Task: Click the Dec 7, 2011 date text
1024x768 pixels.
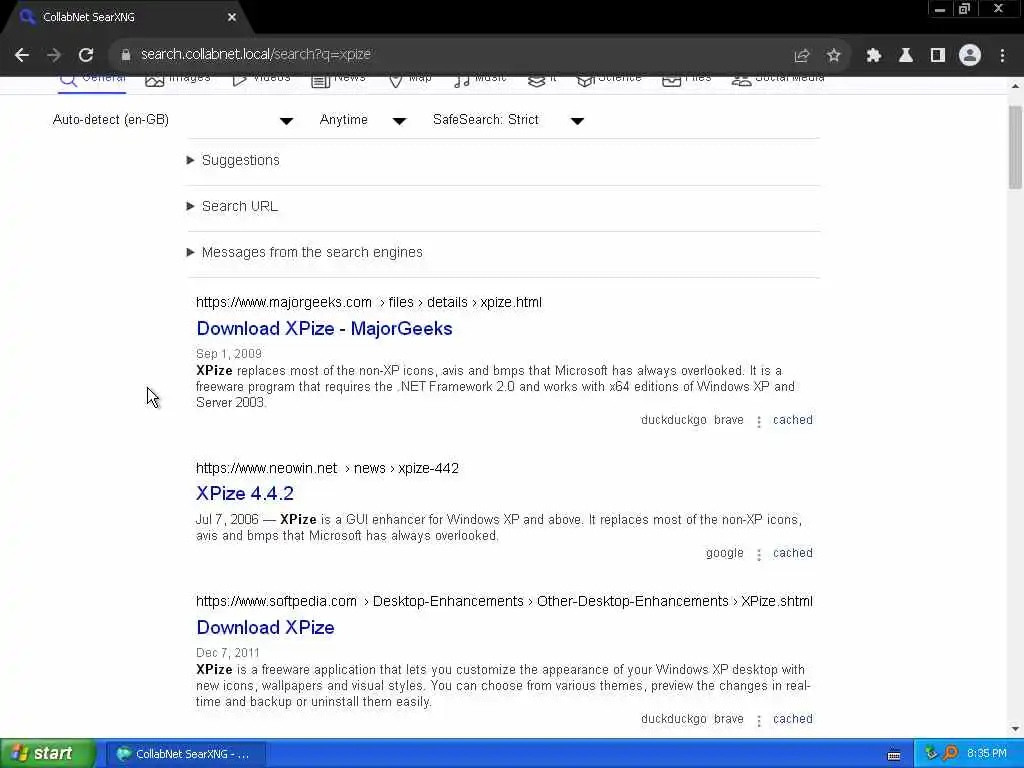Action: [228, 653]
